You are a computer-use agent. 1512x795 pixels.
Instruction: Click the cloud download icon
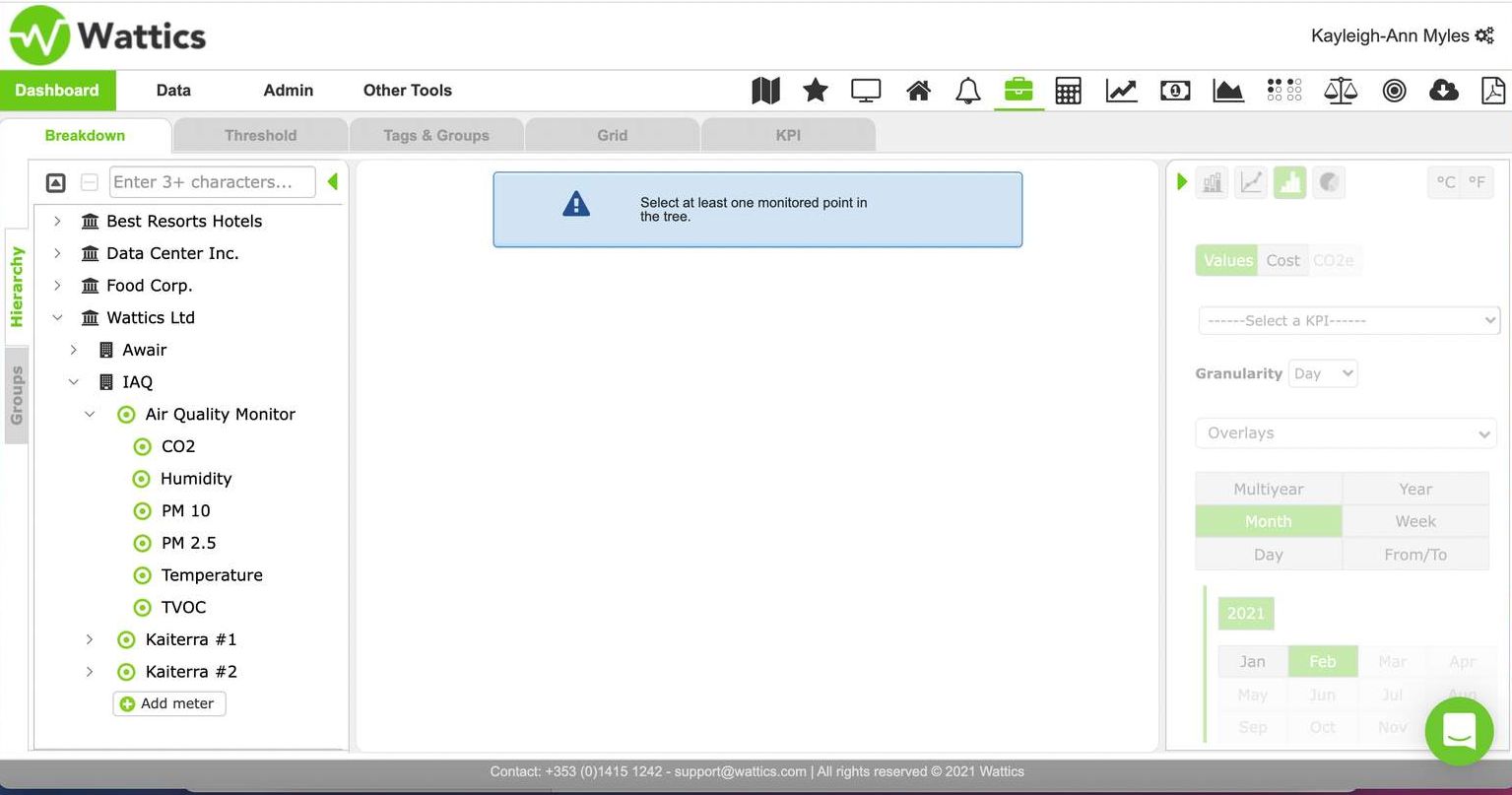[x=1443, y=91]
